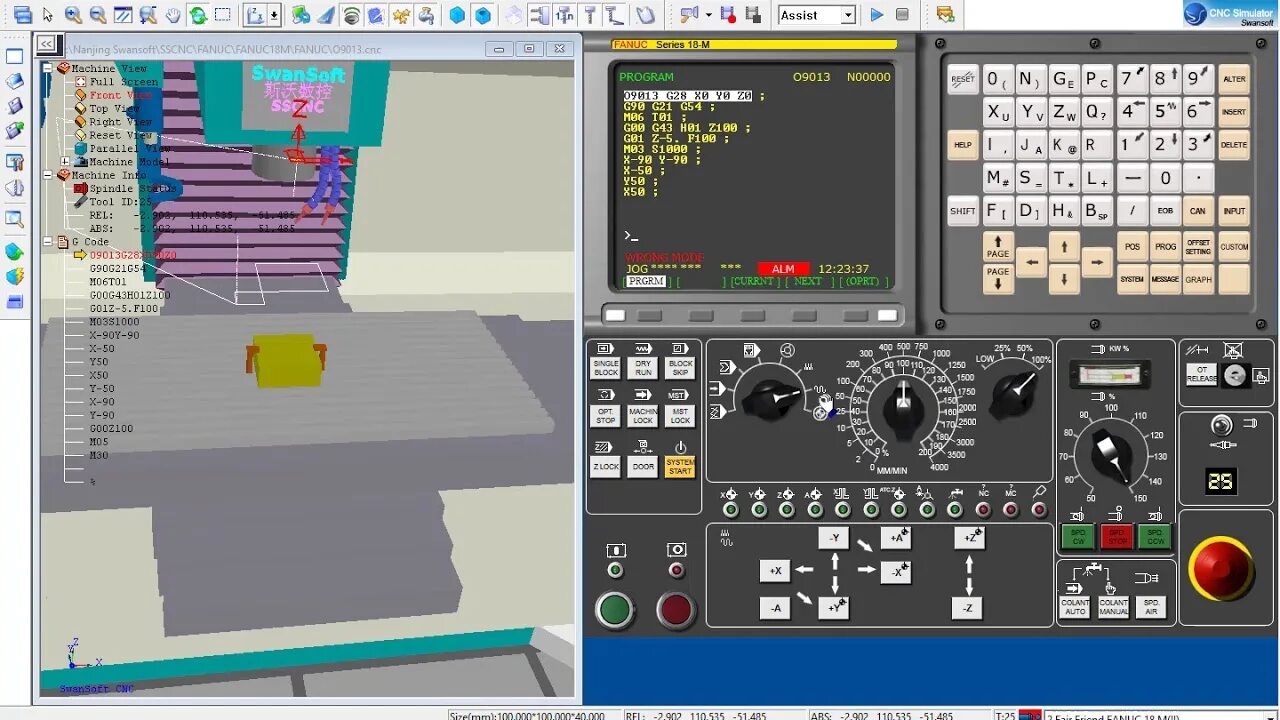Select the SYSTEM function key
This screenshot has width=1280, height=720.
pos(1132,279)
